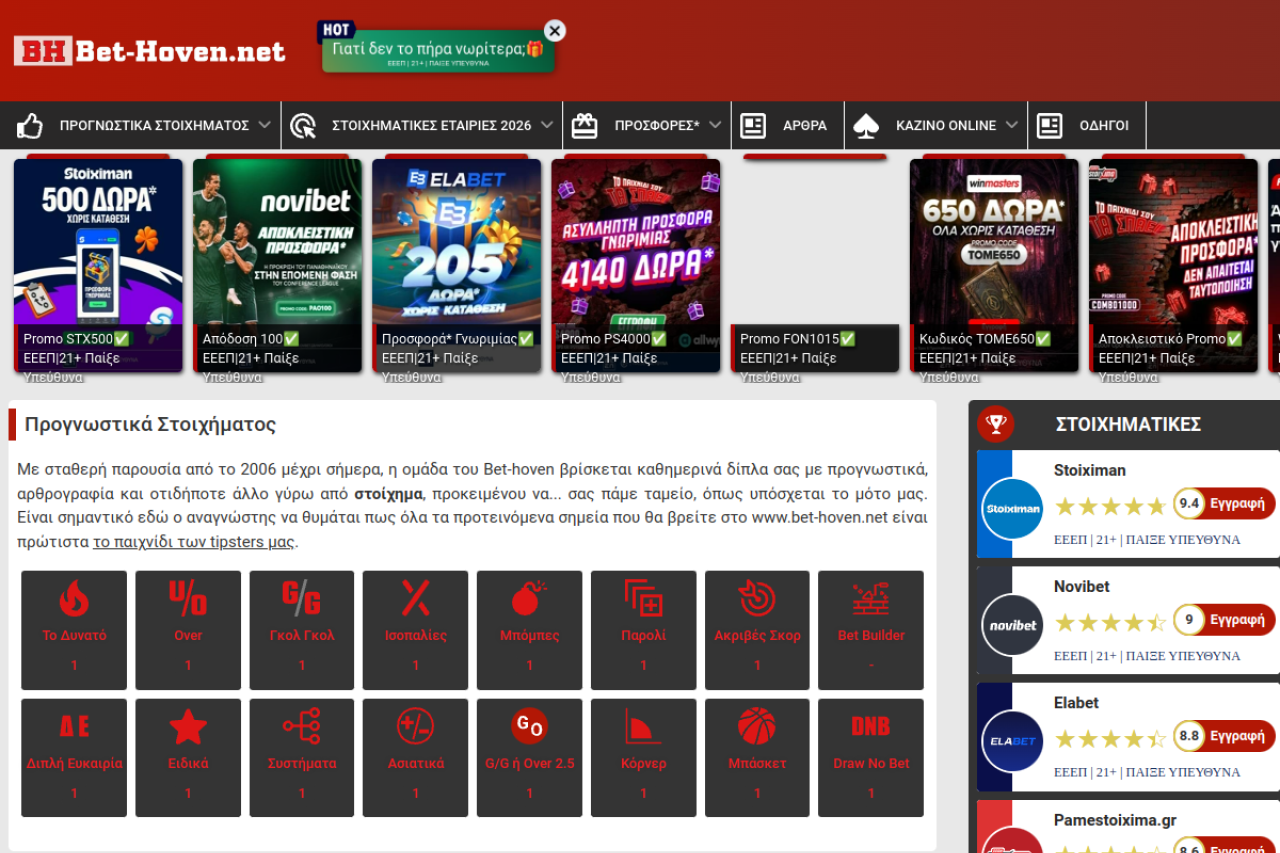
Task: Open the Το Δυνατό flame tile
Action: [x=74, y=630]
